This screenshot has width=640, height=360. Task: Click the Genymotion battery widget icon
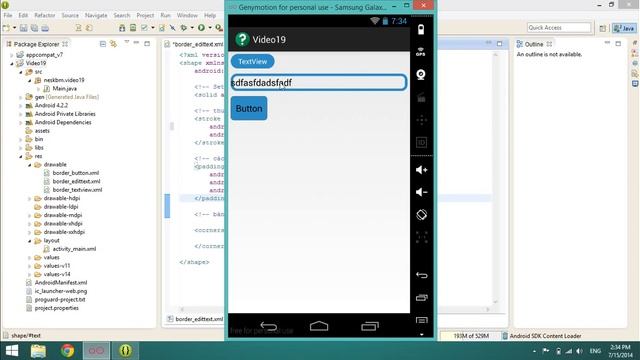point(421,29)
